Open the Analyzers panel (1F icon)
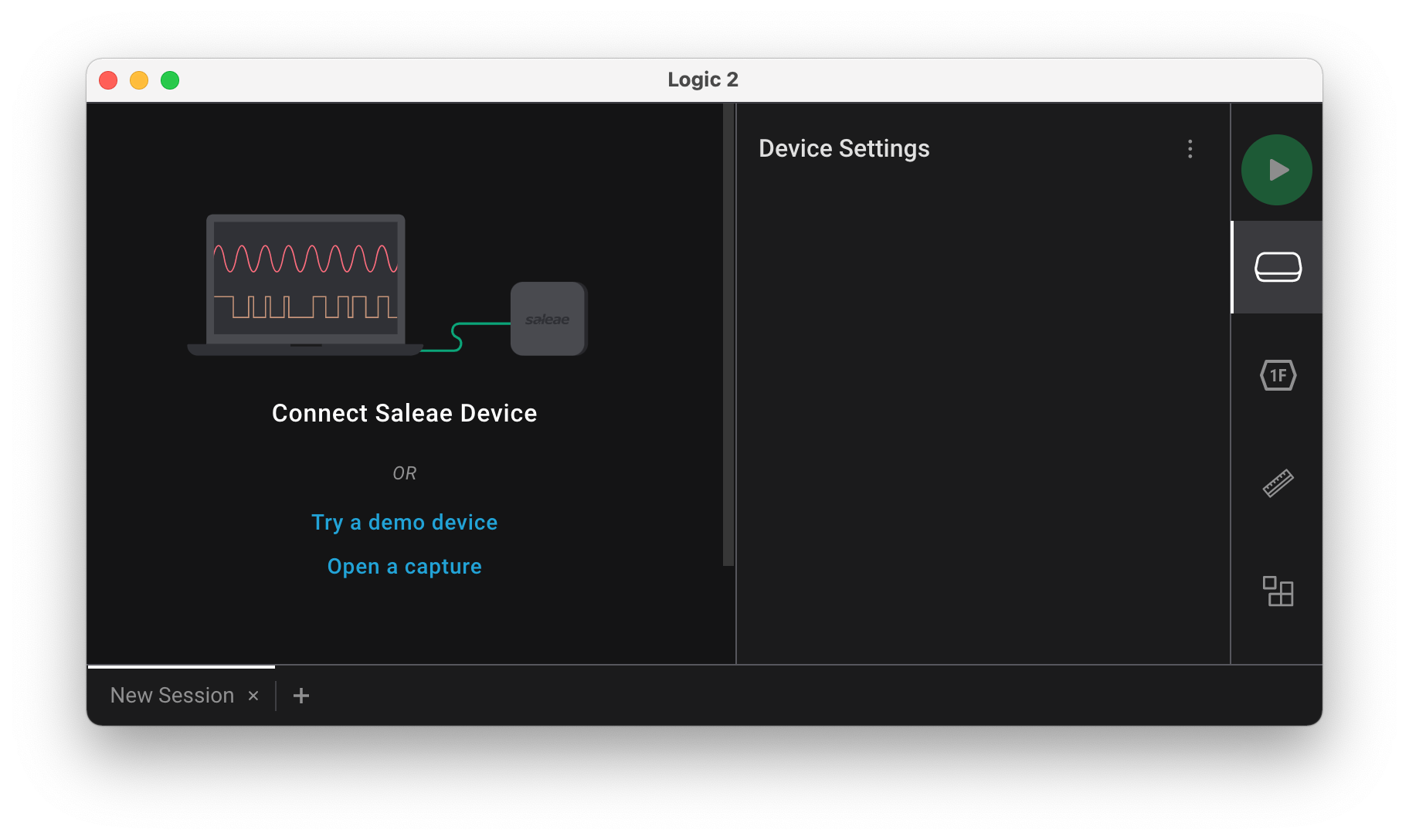This screenshot has width=1409, height=840. pyautogui.click(x=1278, y=375)
